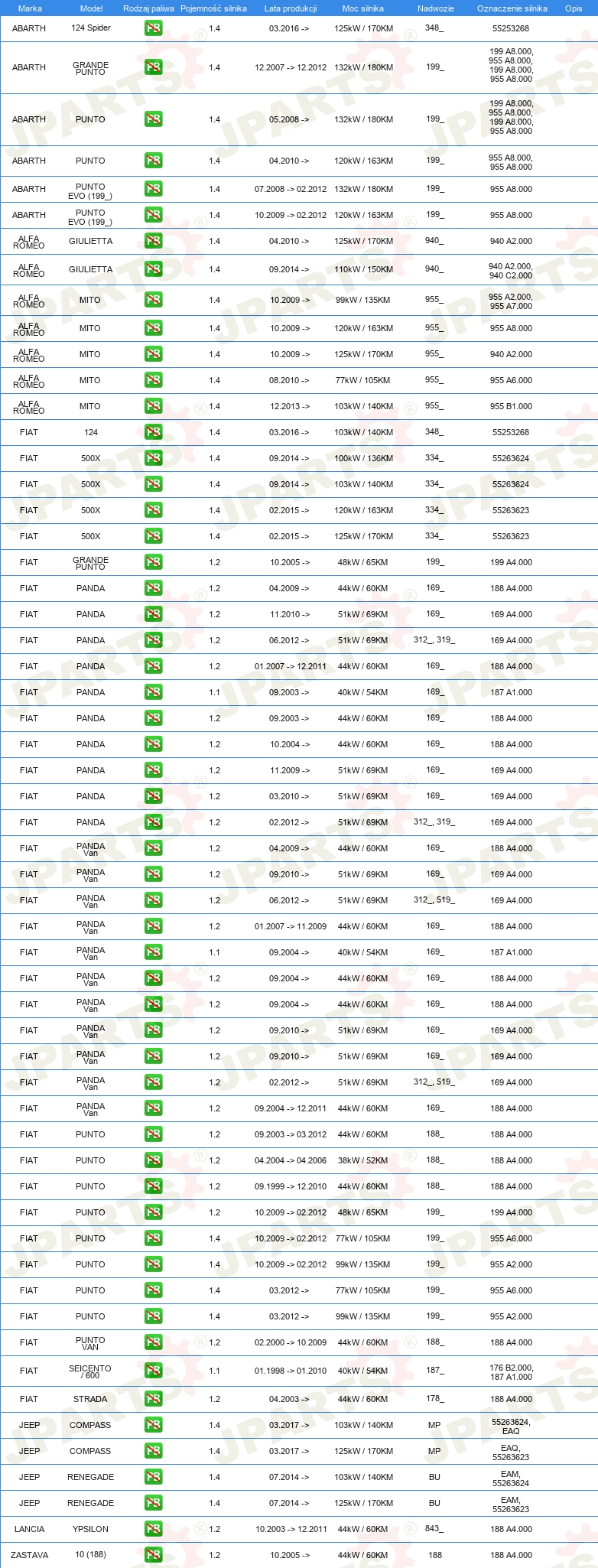Click fuel icon for FIAT PANDA 11.2010
The height and width of the screenshot is (1568, 598).
point(154,614)
